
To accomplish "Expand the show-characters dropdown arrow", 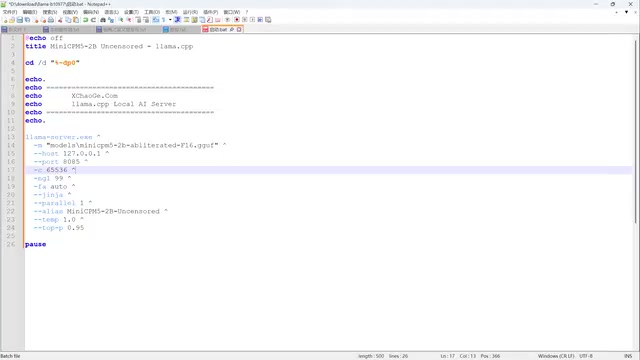I will tap(170, 20).
